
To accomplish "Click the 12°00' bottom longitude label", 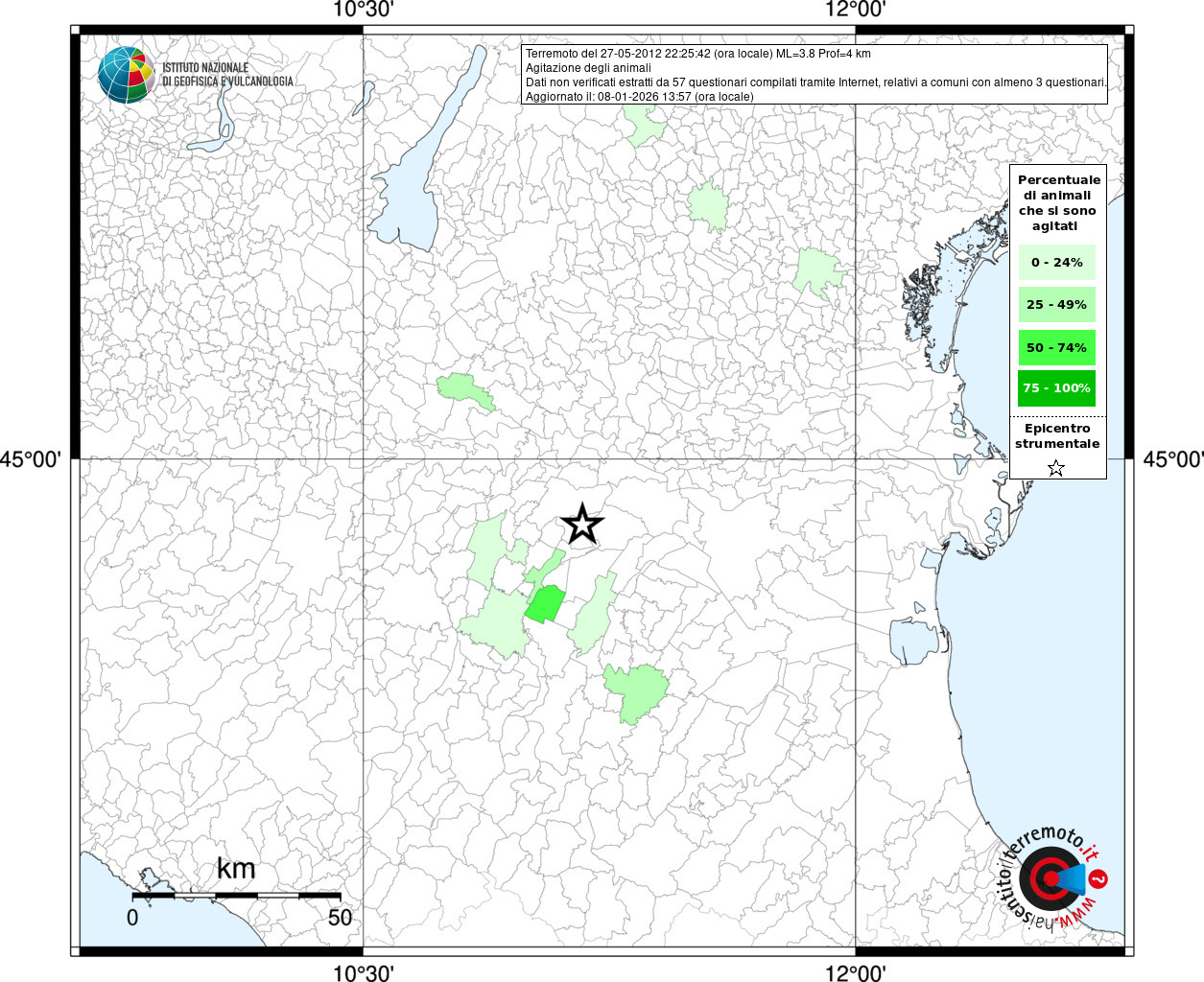I will tap(855, 972).
